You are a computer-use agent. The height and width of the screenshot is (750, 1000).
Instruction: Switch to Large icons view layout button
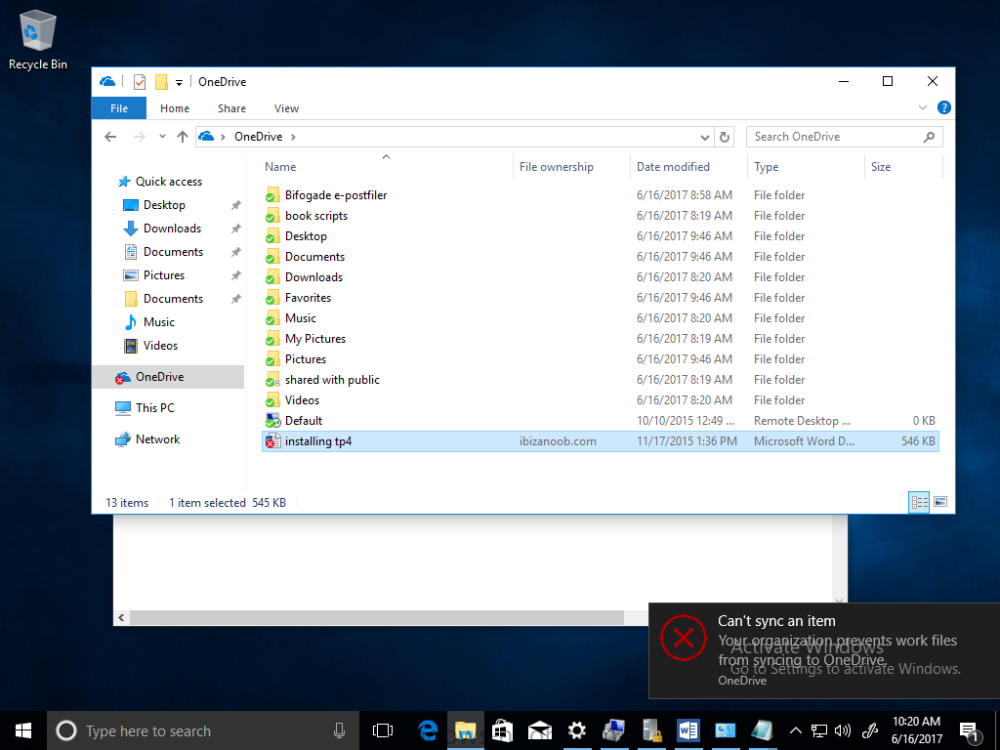[x=940, y=503]
